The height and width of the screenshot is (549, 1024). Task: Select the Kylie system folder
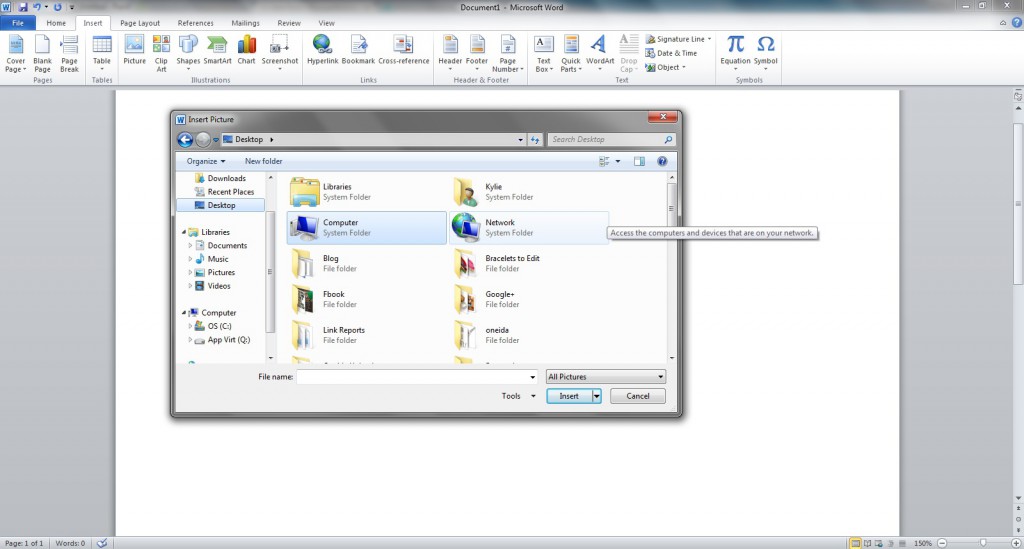coord(528,191)
